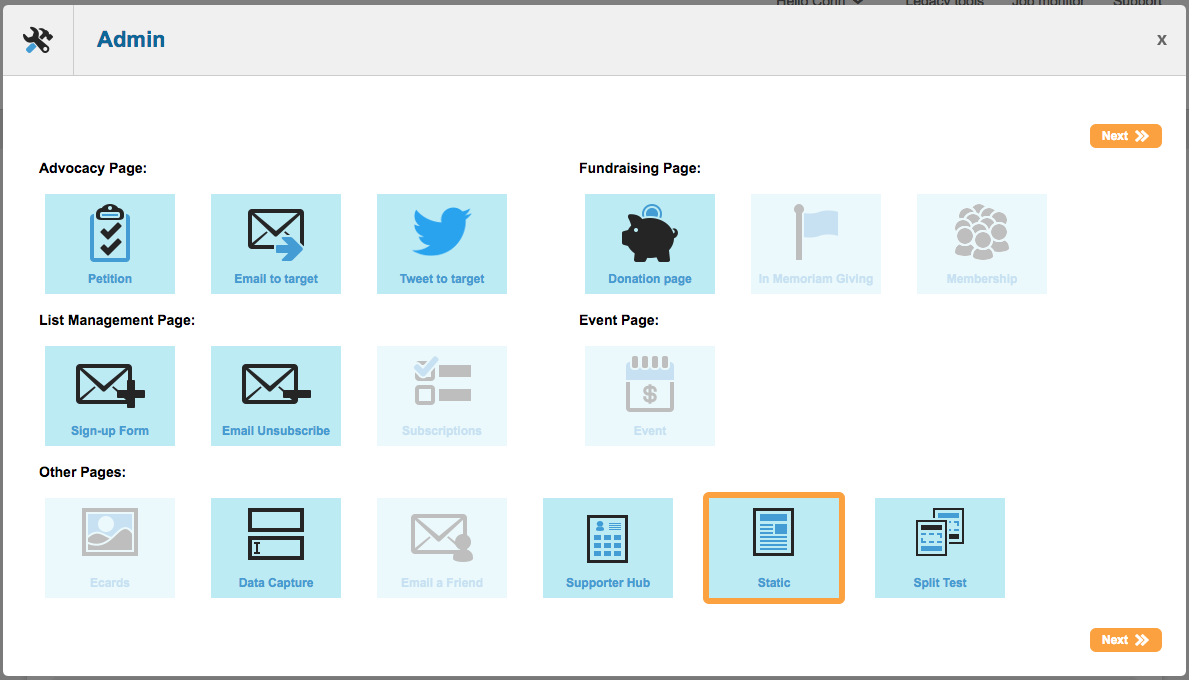Click the Admin wrench tools icon
Viewport: 1189px width, 680px height.
37,40
